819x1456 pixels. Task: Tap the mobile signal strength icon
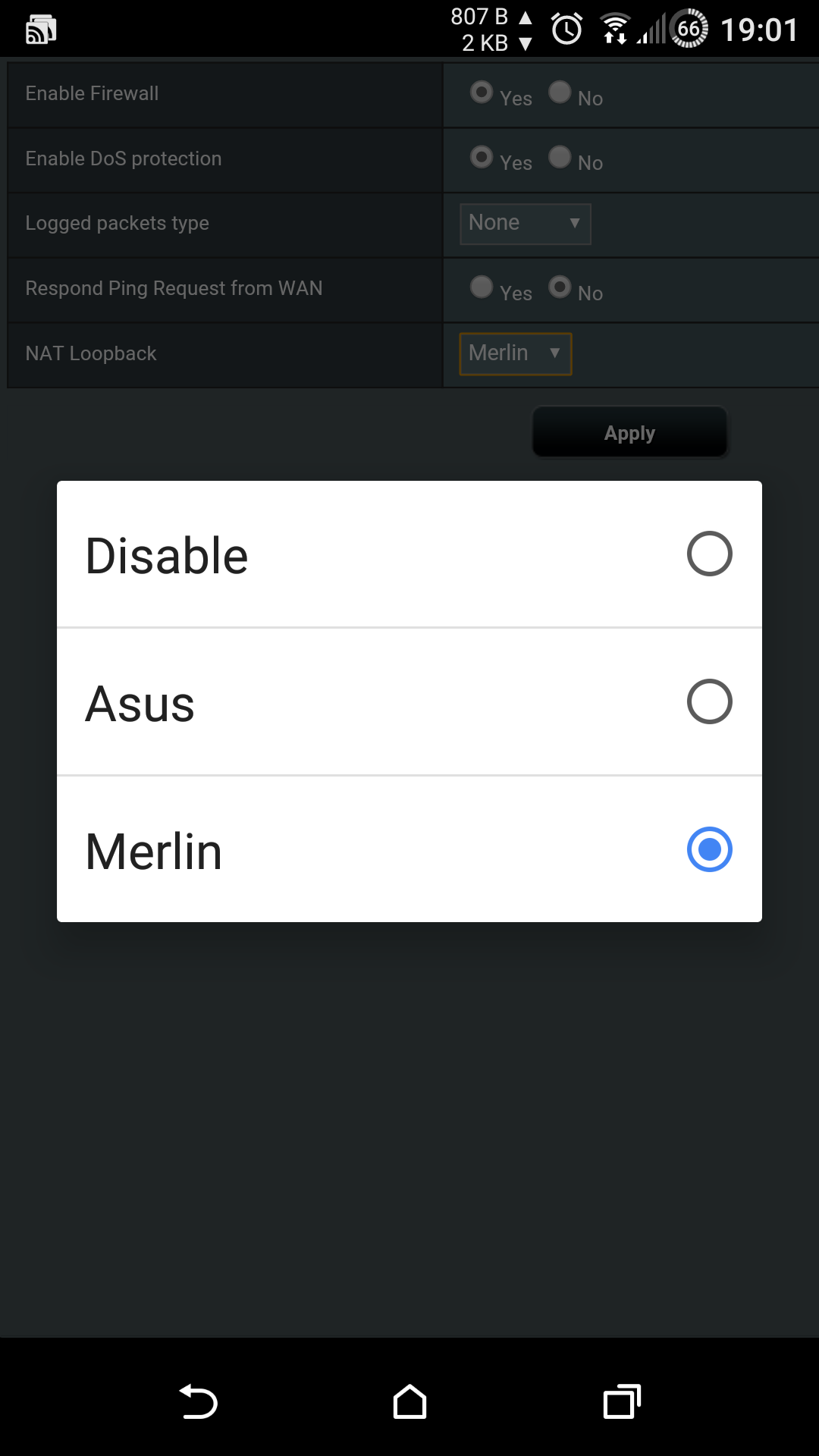click(x=651, y=29)
